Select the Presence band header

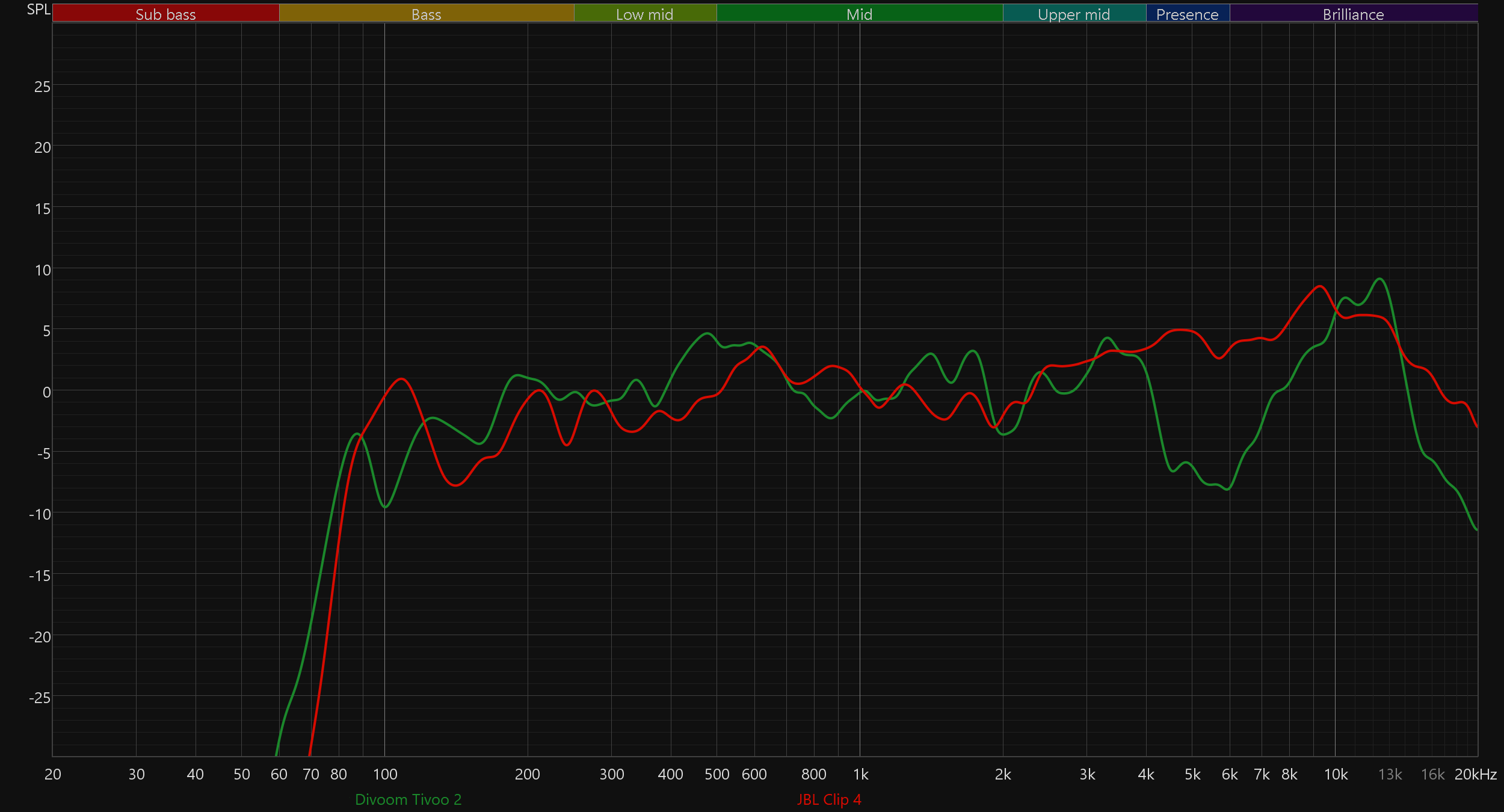1187,13
